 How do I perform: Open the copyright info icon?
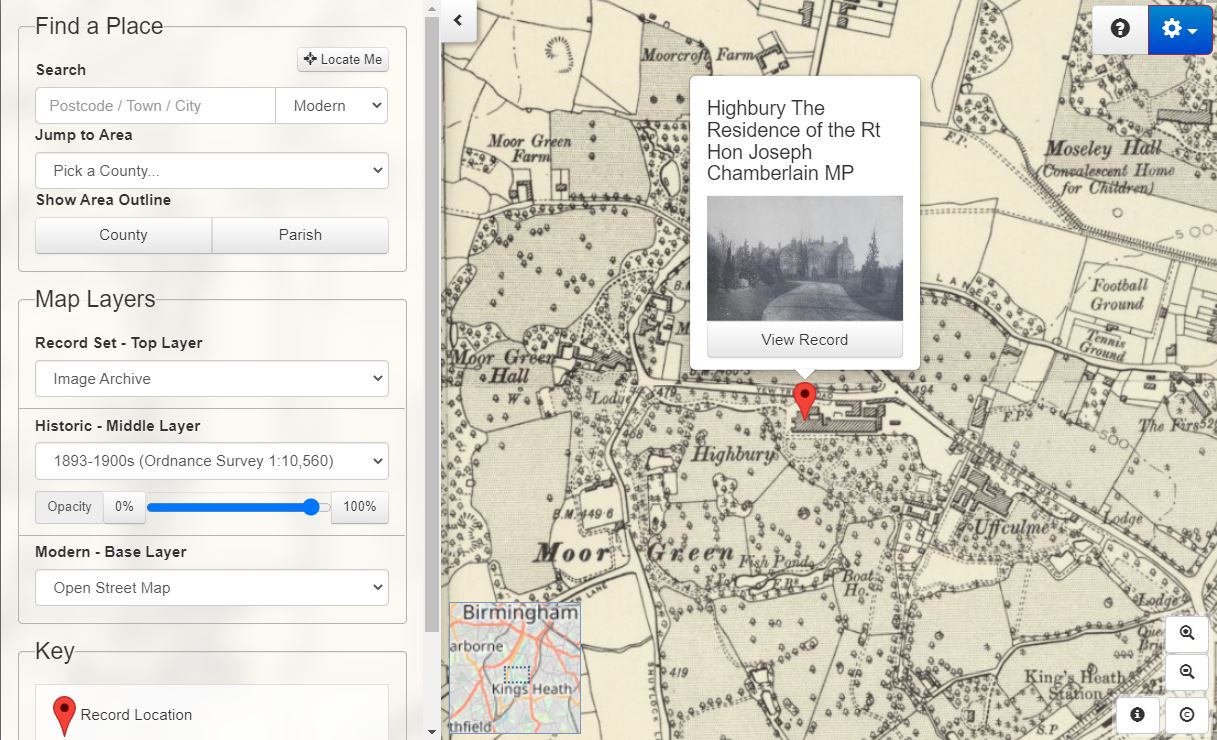[1187, 714]
